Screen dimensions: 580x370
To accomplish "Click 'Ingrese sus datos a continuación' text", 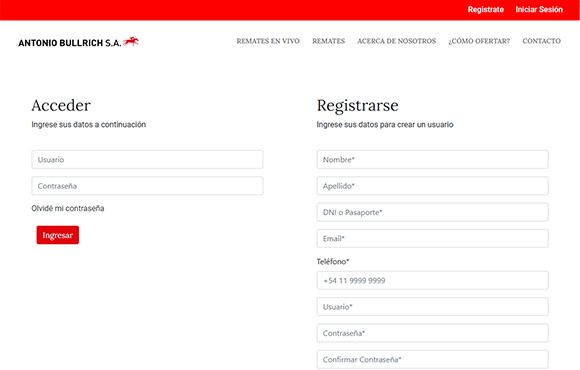I will pos(89,125).
